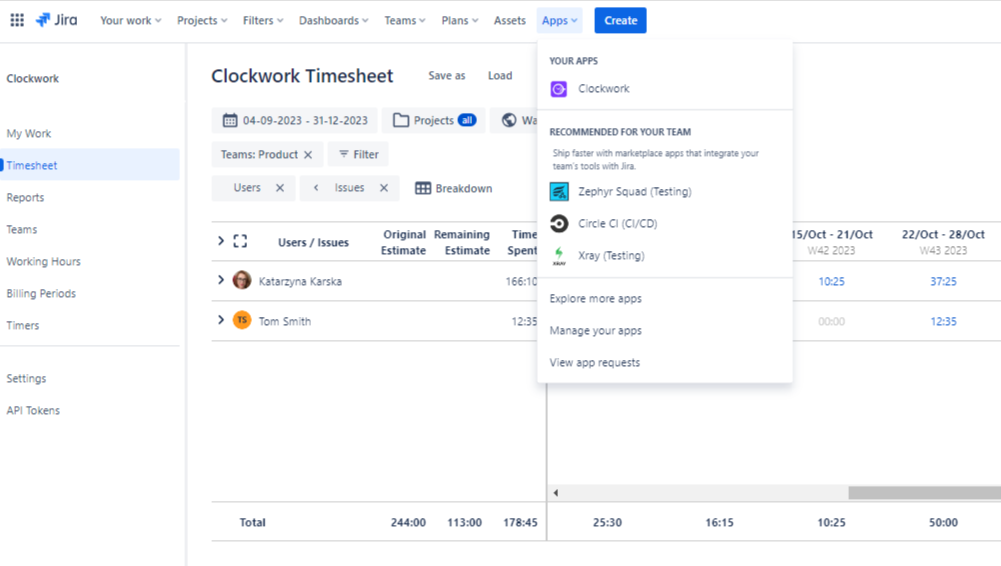The image size is (1001, 566).
Task: Open Teams in Clockwork sidebar
Action: coord(22,229)
